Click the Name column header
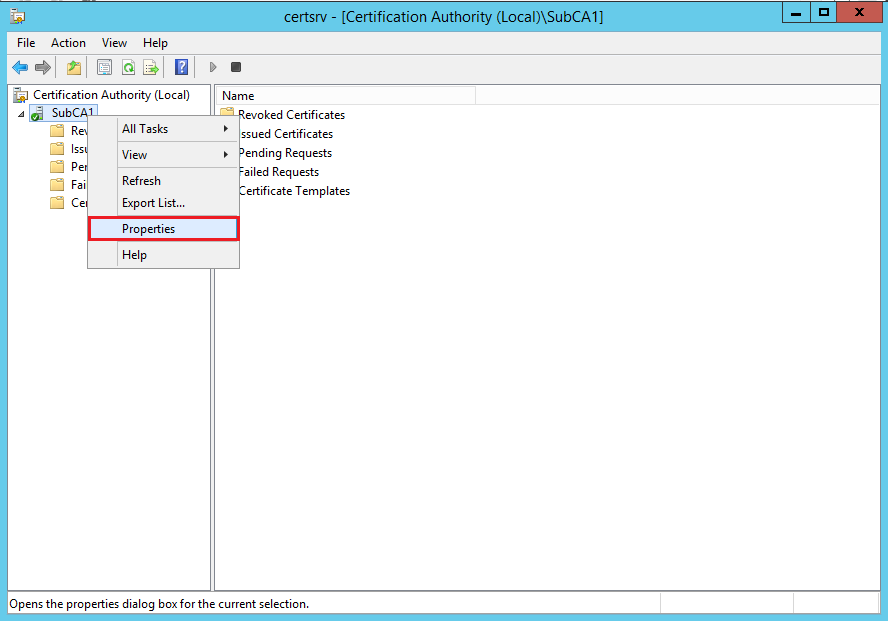Screen dimensions: 888x621 (345, 96)
